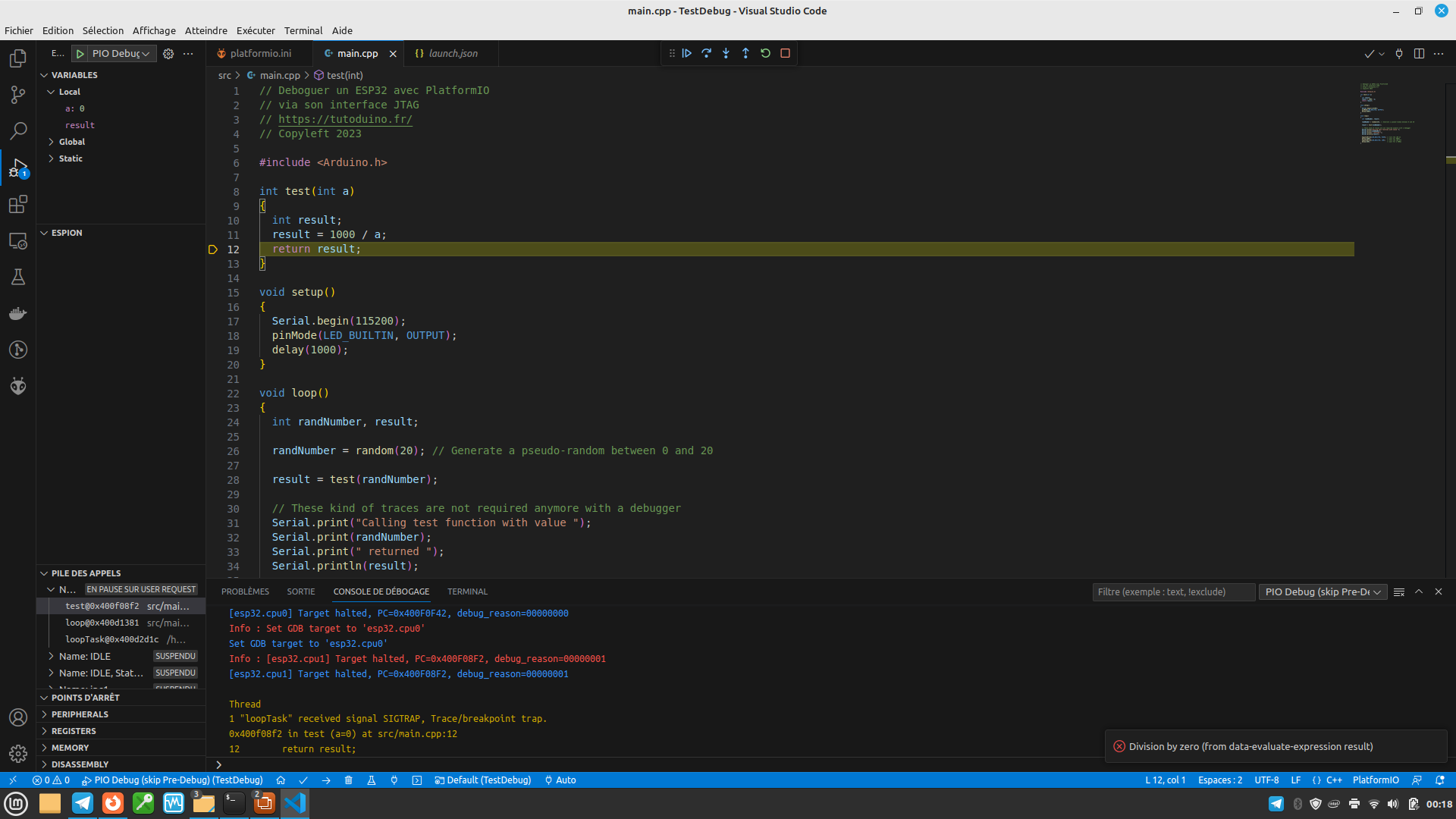
Task: Switch to launch.json editor tab
Action: (x=453, y=53)
